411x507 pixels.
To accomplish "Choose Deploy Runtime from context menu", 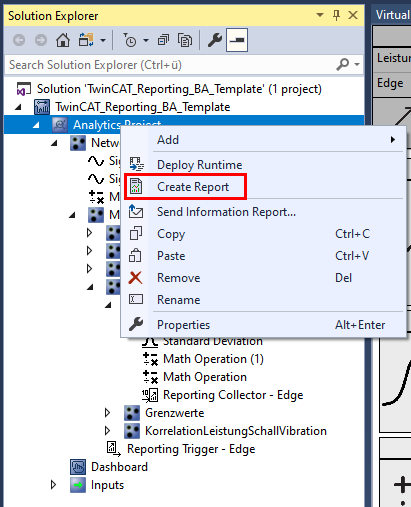I will click(263, 165).
